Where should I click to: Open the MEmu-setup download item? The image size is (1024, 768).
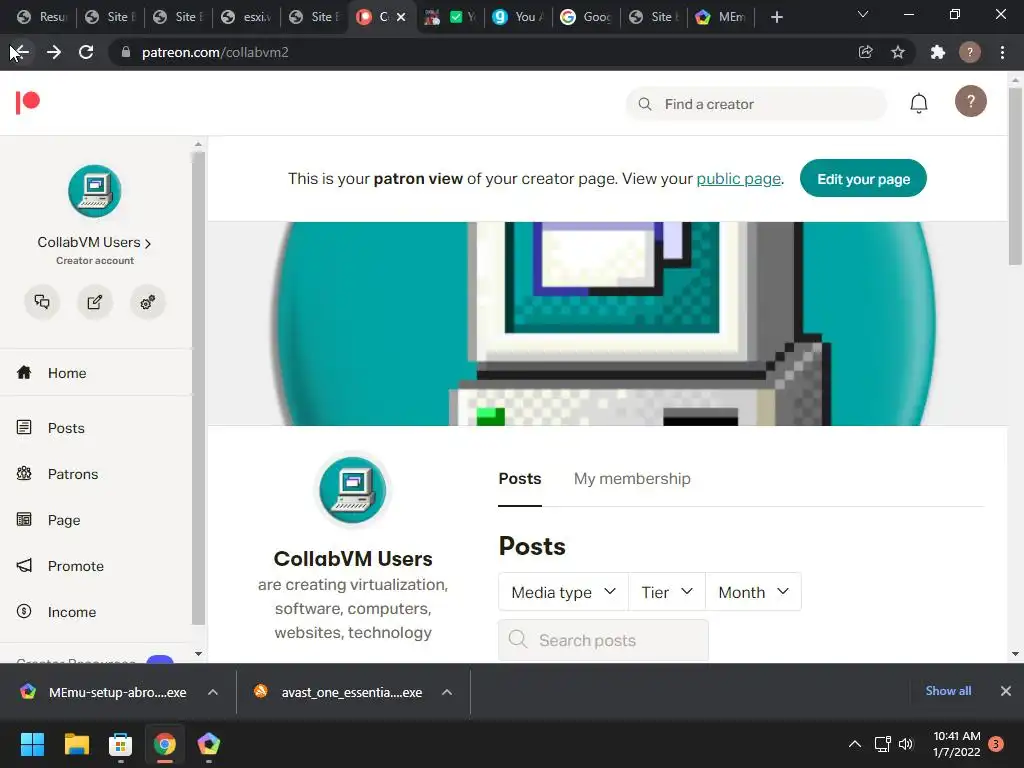[x=105, y=692]
